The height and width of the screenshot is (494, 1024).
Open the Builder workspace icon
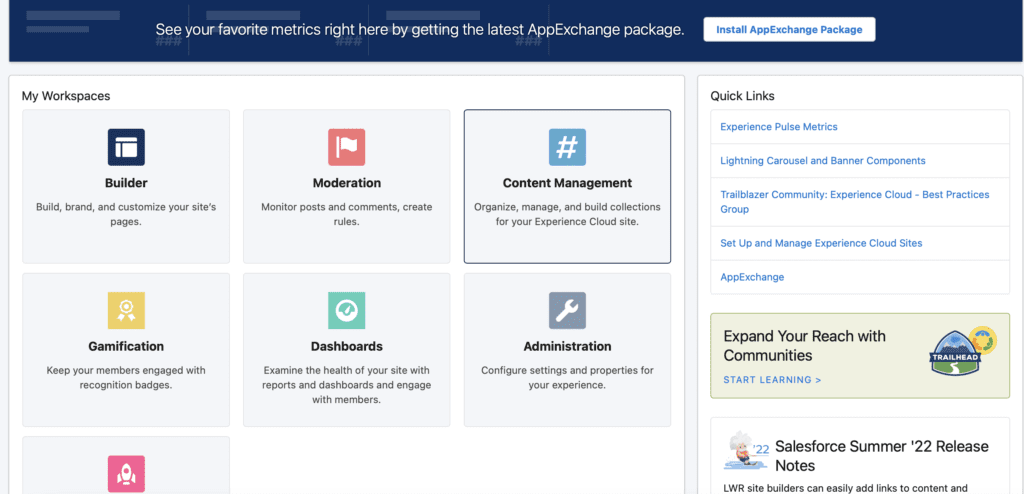tap(126, 147)
